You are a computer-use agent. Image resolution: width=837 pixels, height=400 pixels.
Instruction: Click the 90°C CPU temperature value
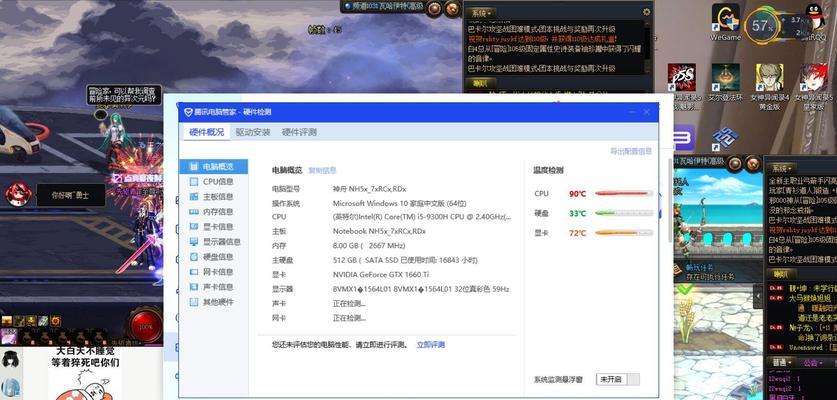point(577,194)
